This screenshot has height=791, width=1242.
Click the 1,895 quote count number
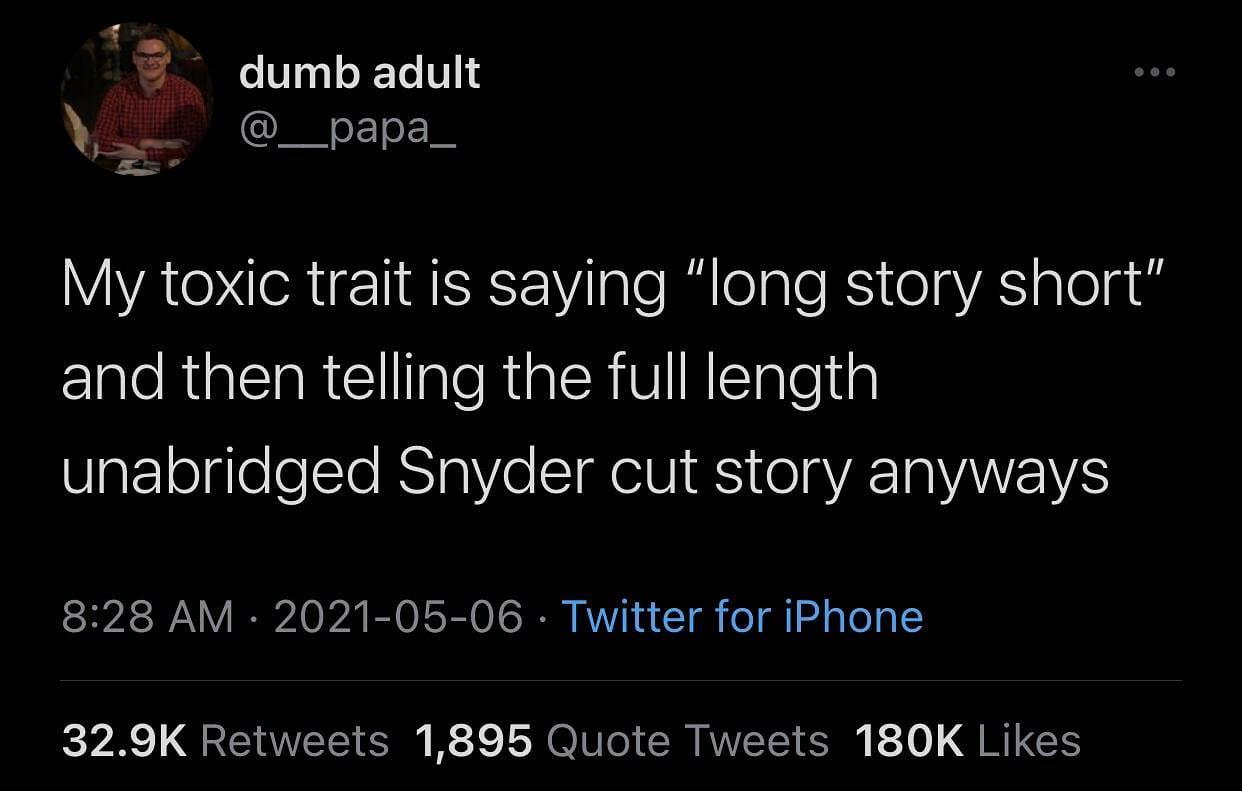click(x=471, y=741)
